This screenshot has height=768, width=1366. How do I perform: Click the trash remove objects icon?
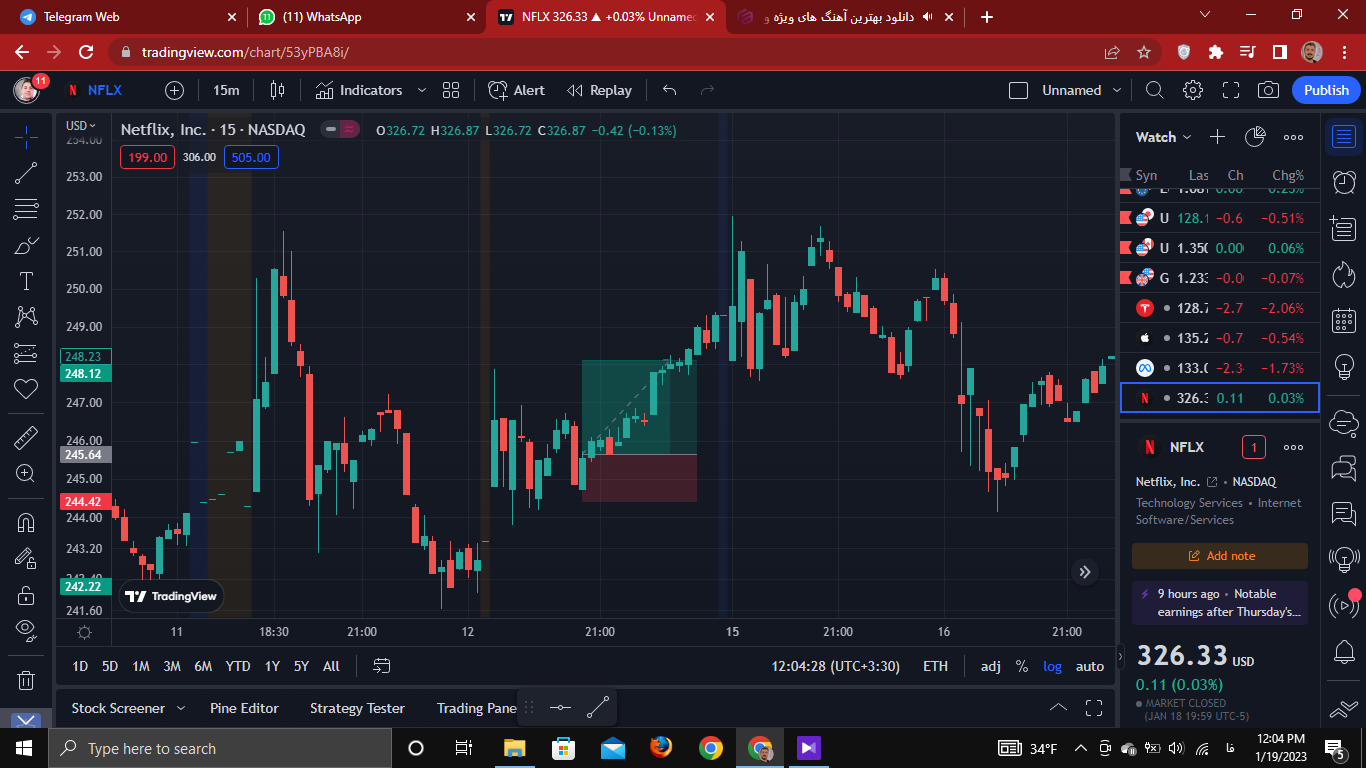point(27,680)
